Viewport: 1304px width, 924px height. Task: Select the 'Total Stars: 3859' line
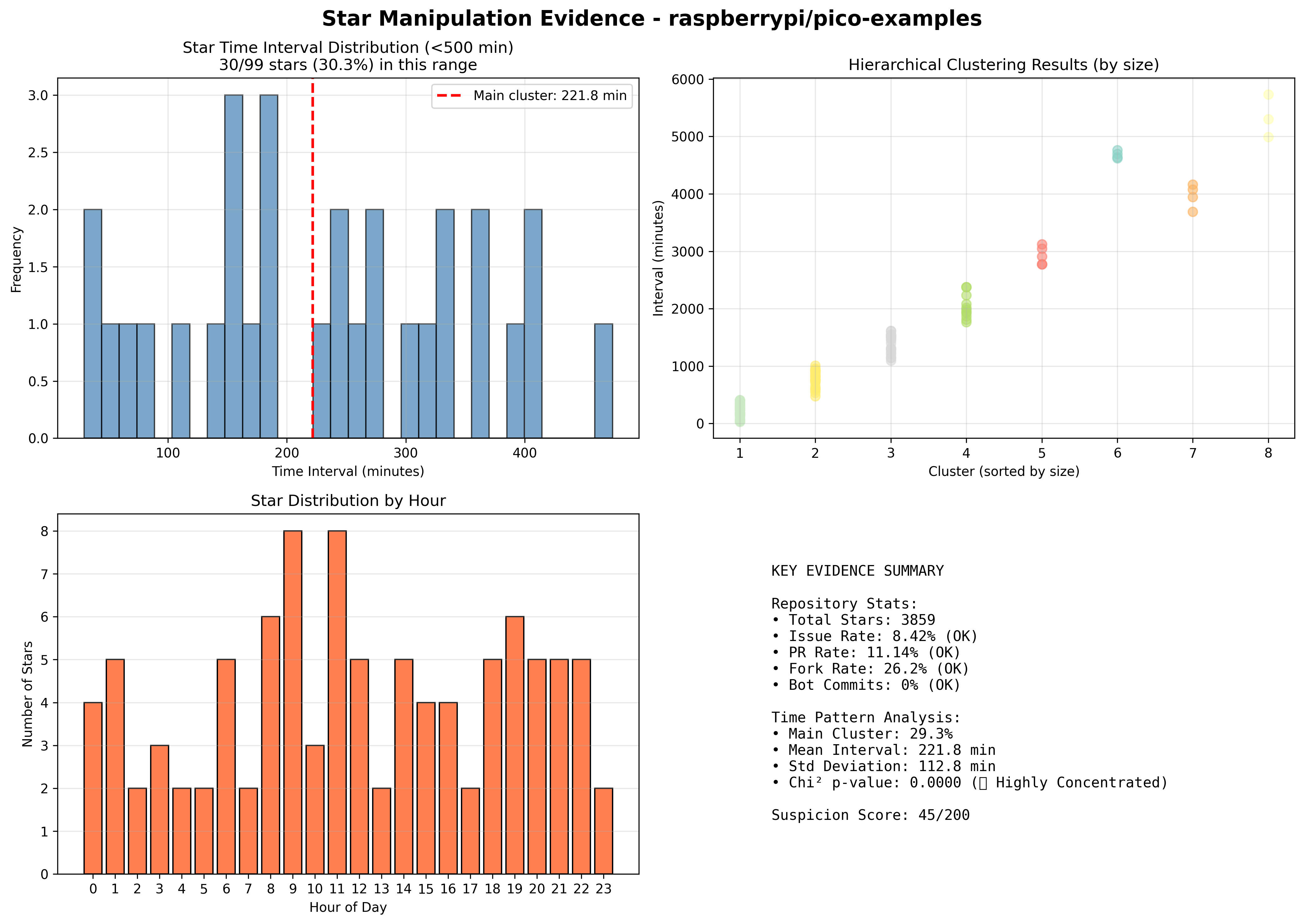(x=853, y=620)
